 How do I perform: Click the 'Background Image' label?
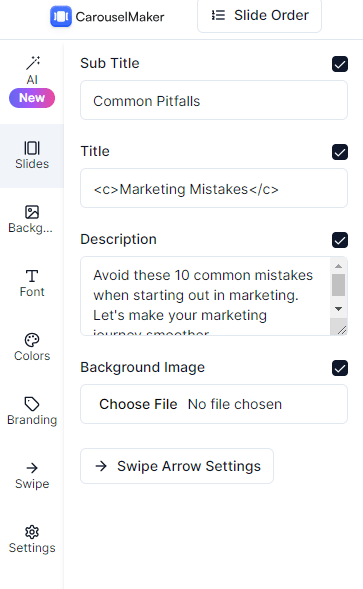(143, 367)
